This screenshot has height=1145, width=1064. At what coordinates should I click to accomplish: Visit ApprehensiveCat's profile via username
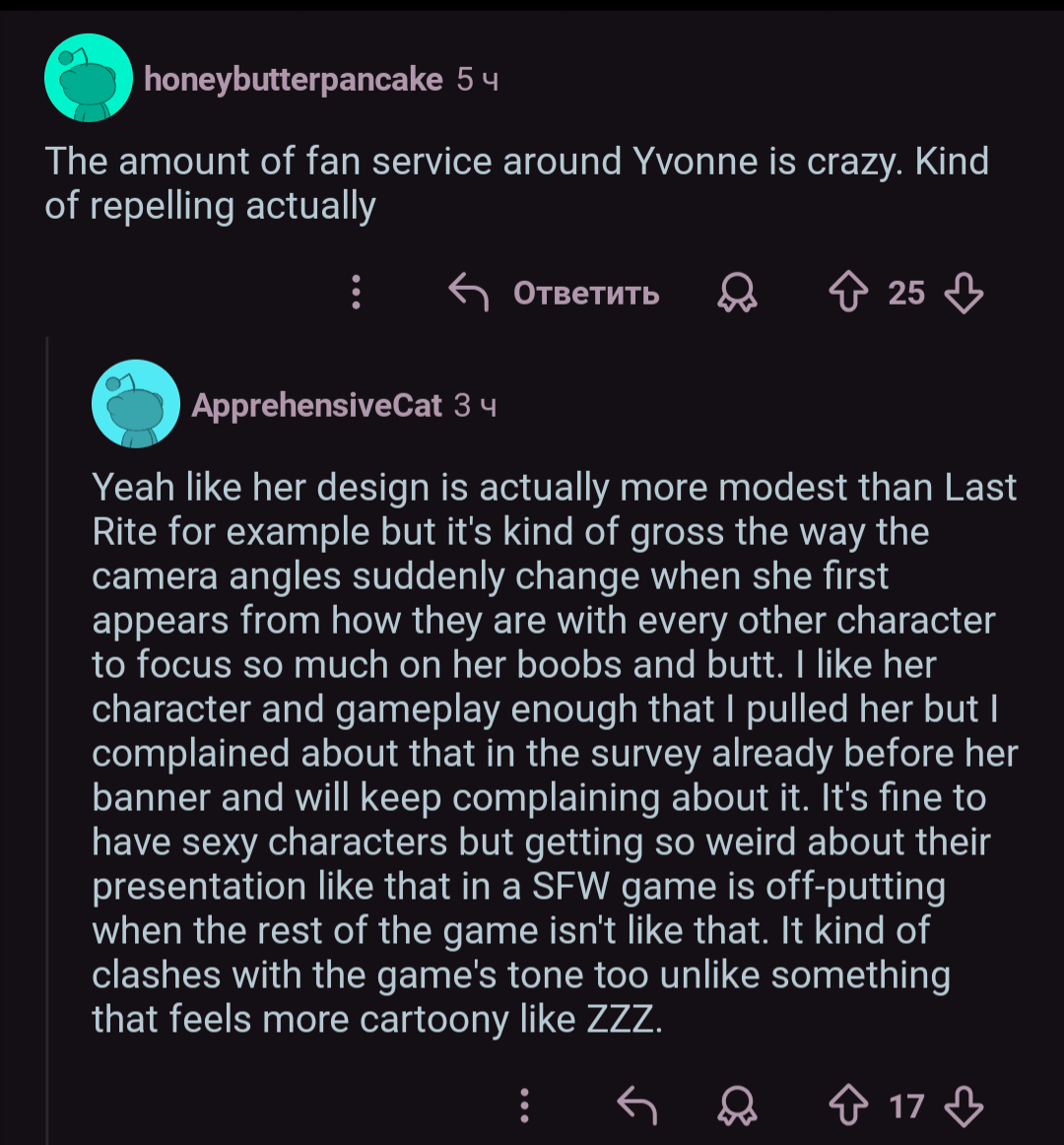pyautogui.click(x=316, y=405)
